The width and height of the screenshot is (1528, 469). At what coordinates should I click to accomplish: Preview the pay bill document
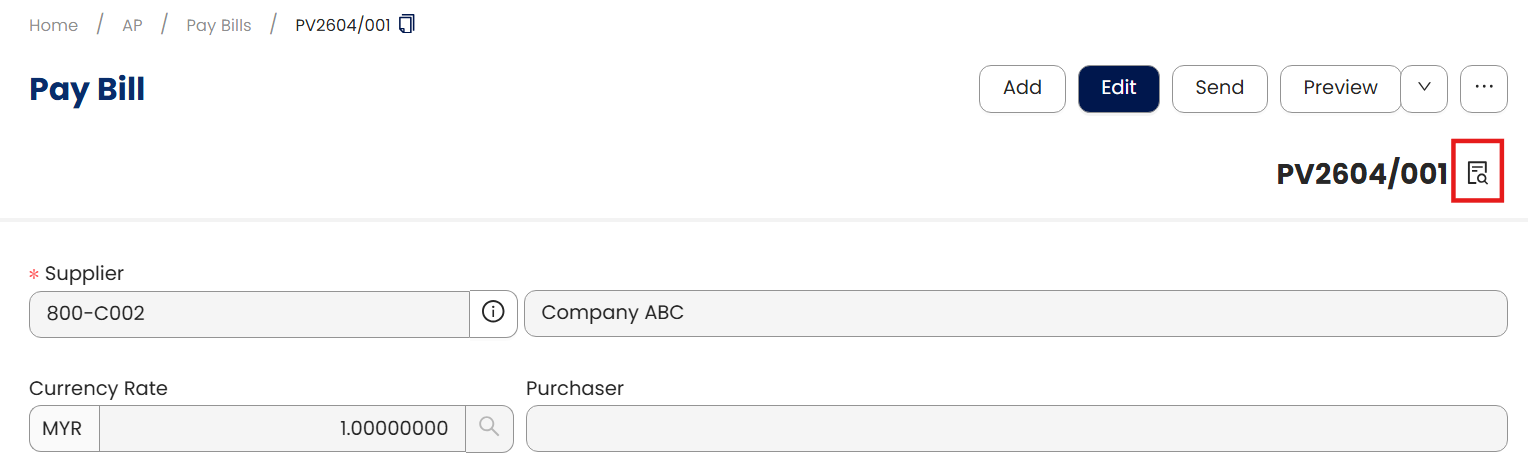point(1339,88)
